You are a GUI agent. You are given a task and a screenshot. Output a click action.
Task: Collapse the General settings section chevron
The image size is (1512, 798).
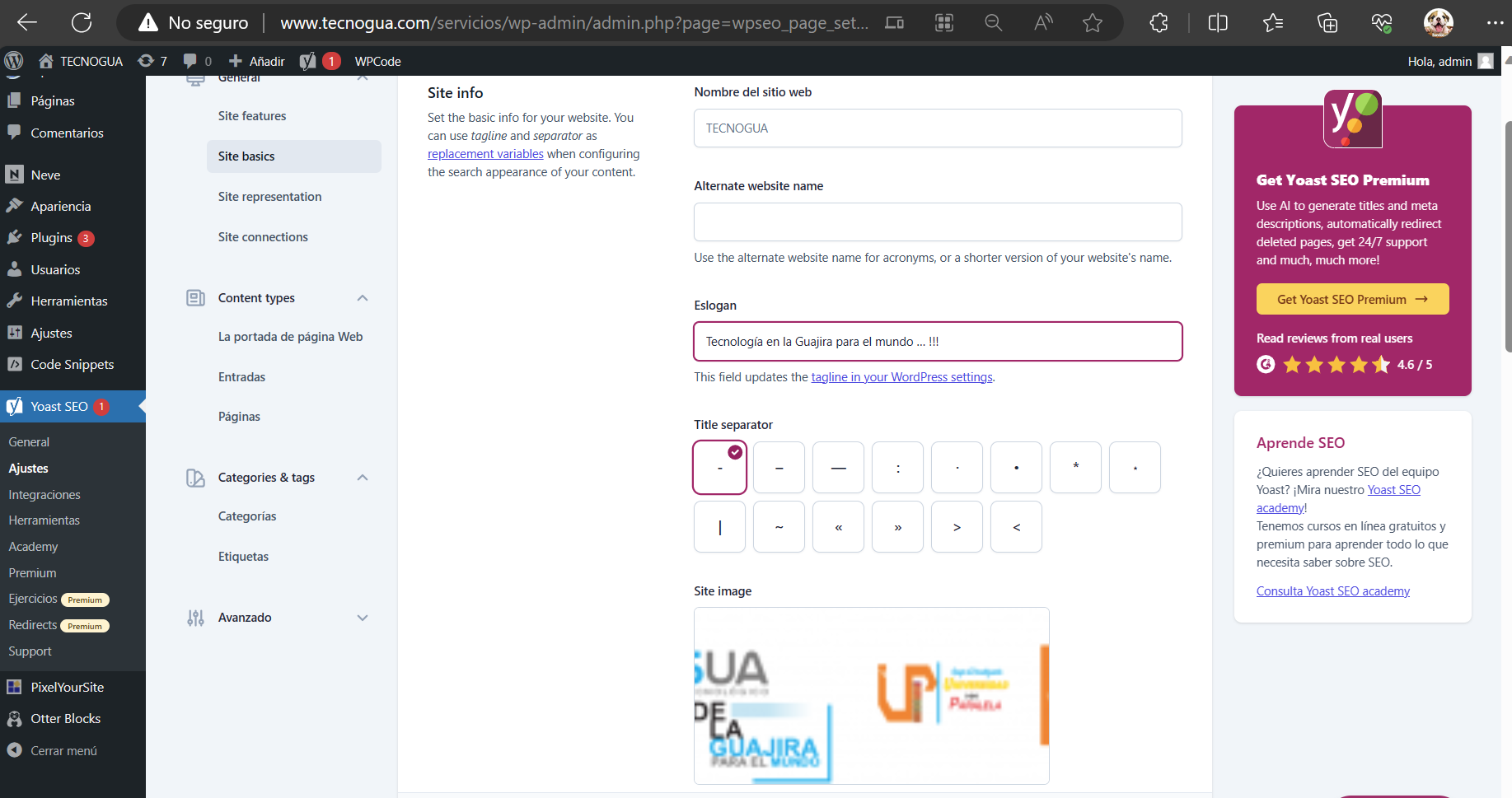363,78
